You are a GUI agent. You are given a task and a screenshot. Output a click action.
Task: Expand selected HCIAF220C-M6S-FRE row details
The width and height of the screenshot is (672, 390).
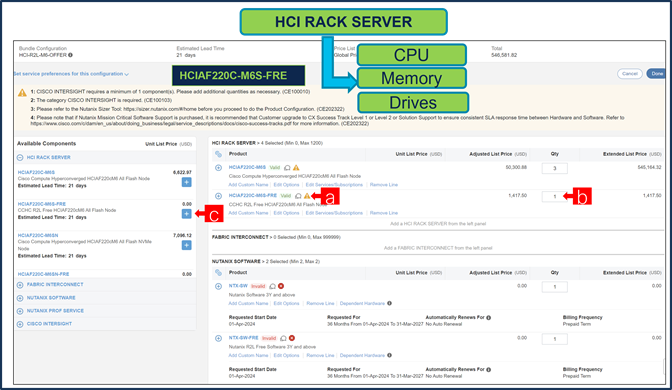tap(218, 196)
